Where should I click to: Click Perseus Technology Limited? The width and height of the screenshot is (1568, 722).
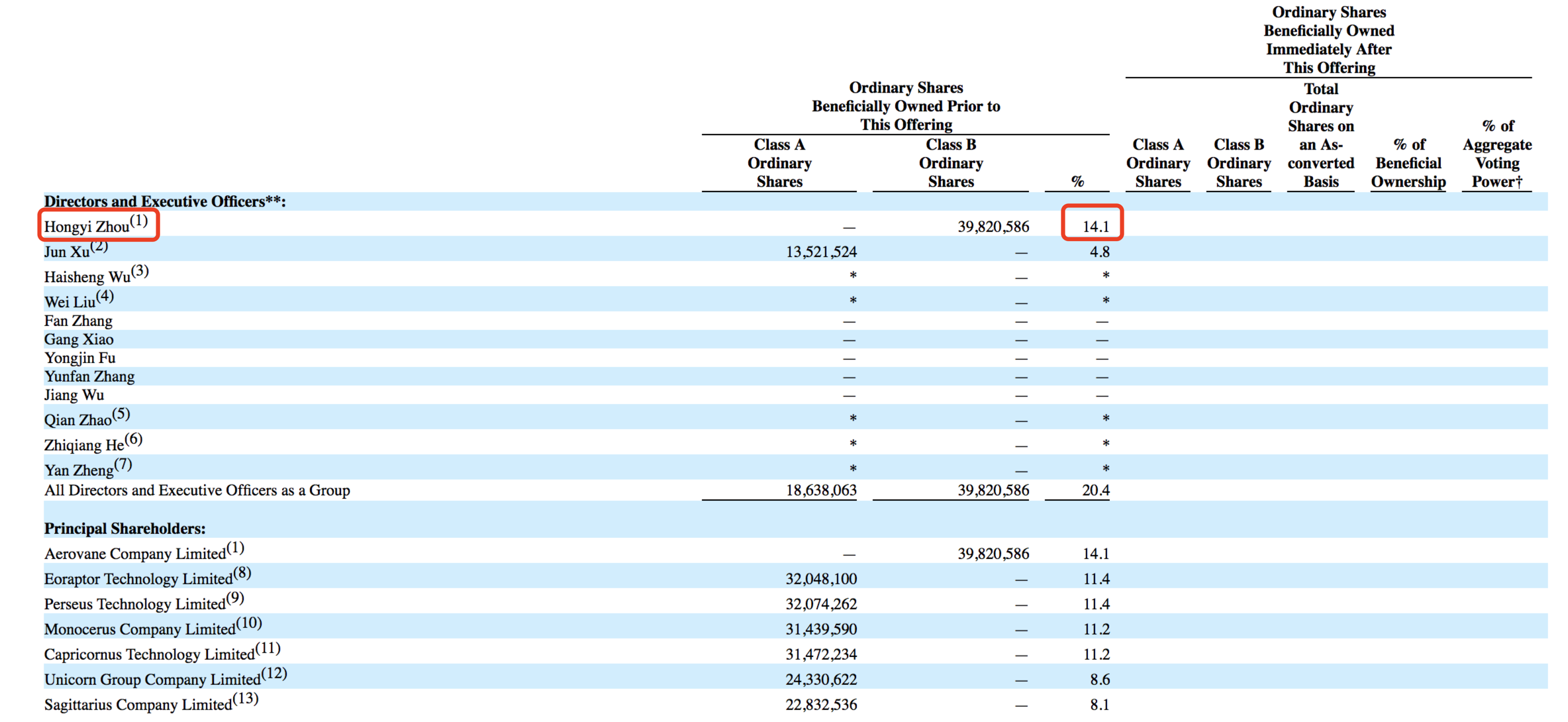click(x=135, y=604)
